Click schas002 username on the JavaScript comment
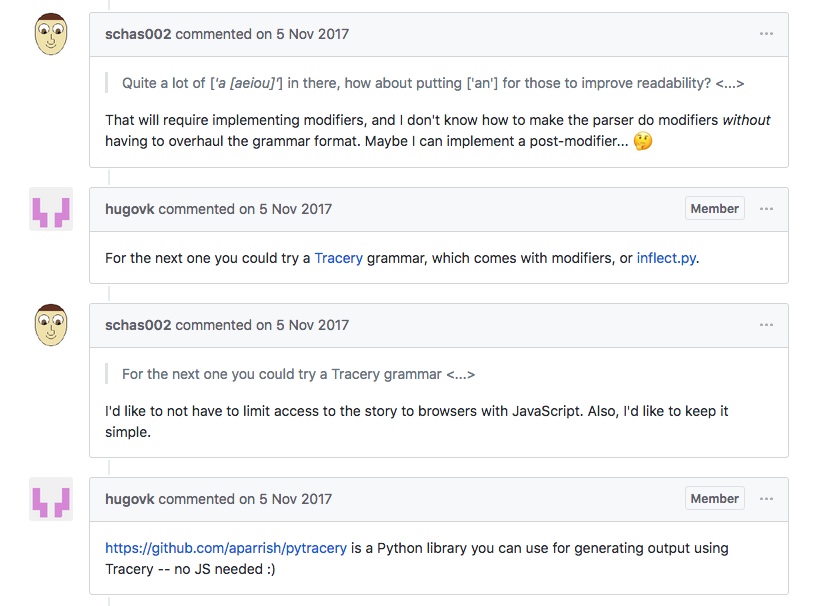 (x=138, y=325)
